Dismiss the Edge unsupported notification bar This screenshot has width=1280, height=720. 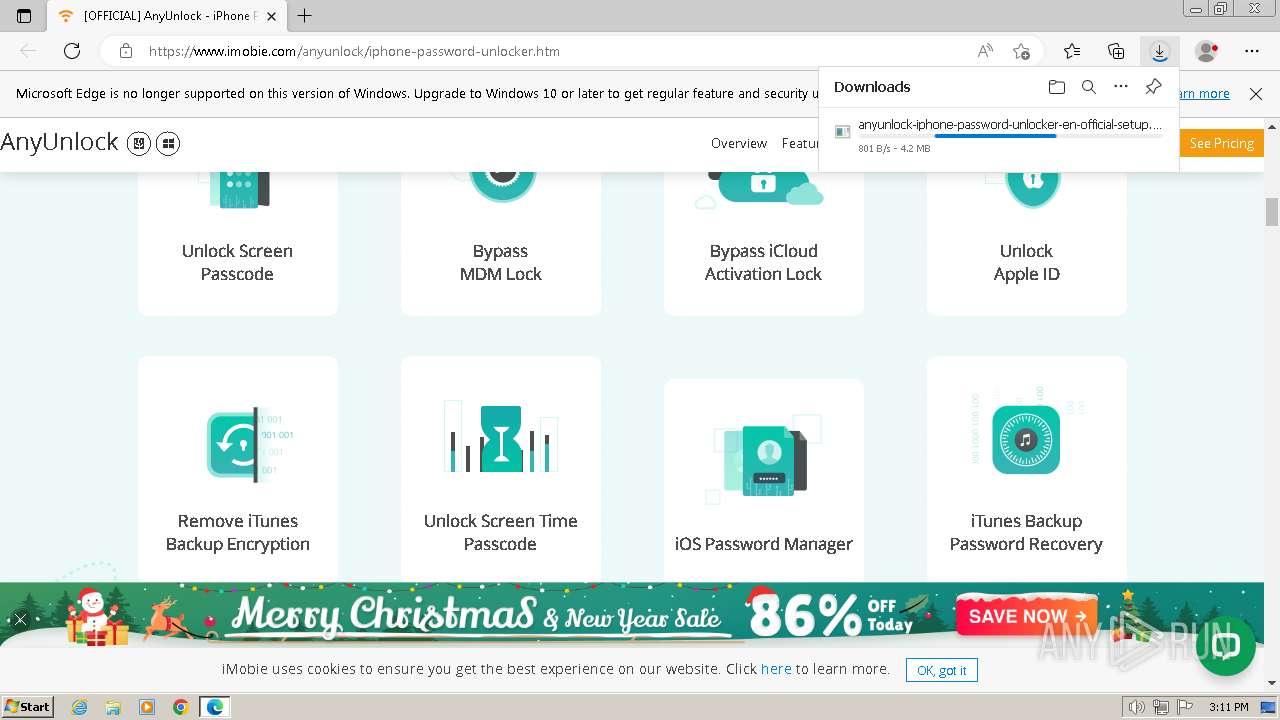[1256, 94]
